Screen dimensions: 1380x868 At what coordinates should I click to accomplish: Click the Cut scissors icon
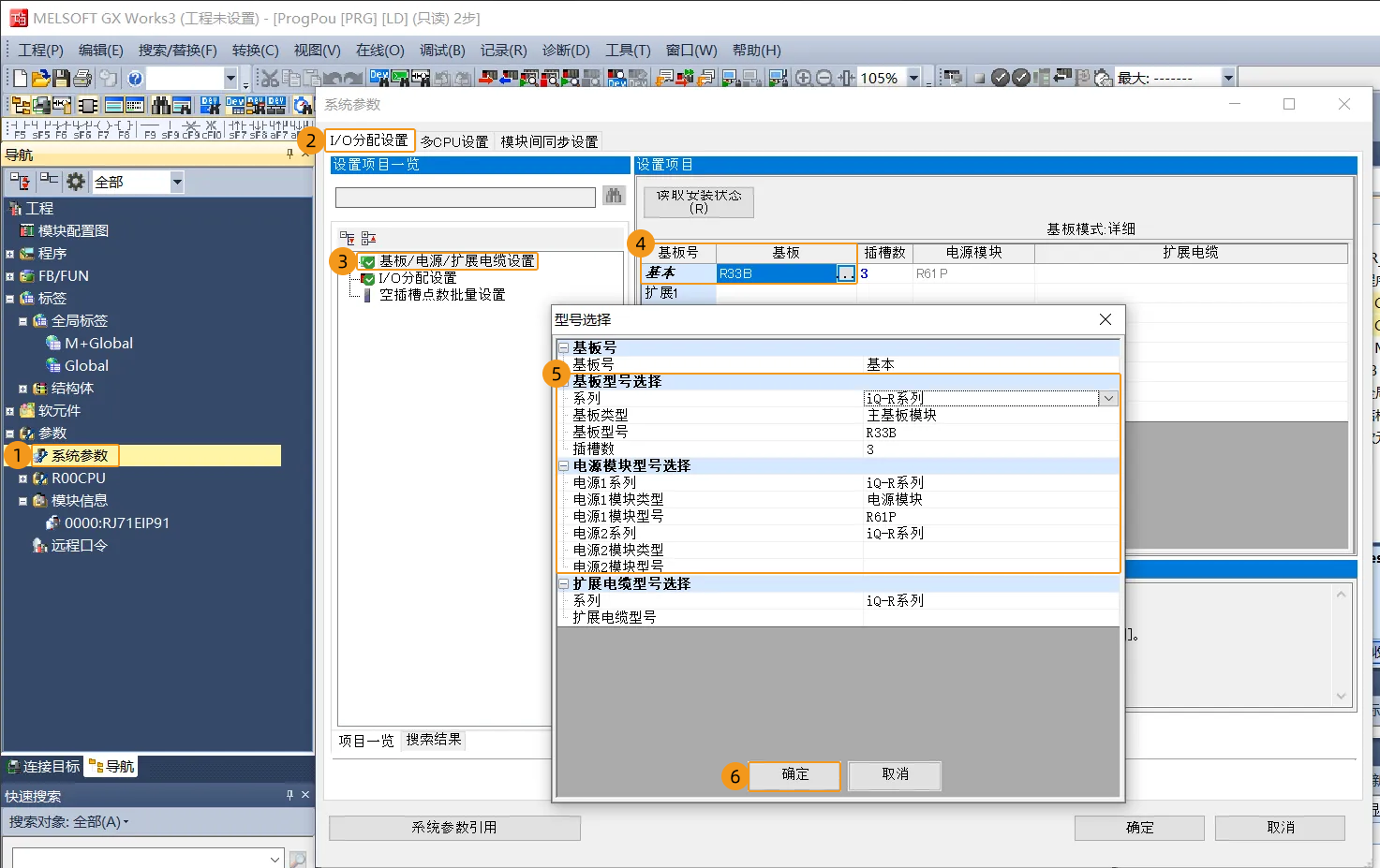tap(270, 78)
